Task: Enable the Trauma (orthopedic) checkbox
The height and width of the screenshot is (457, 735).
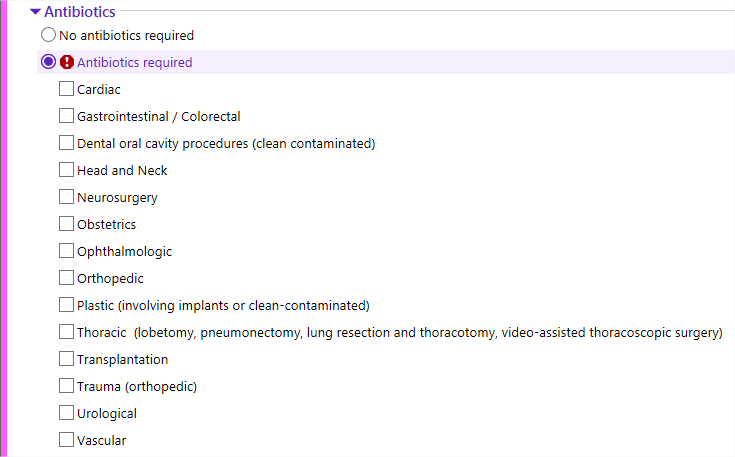Action: pos(66,386)
